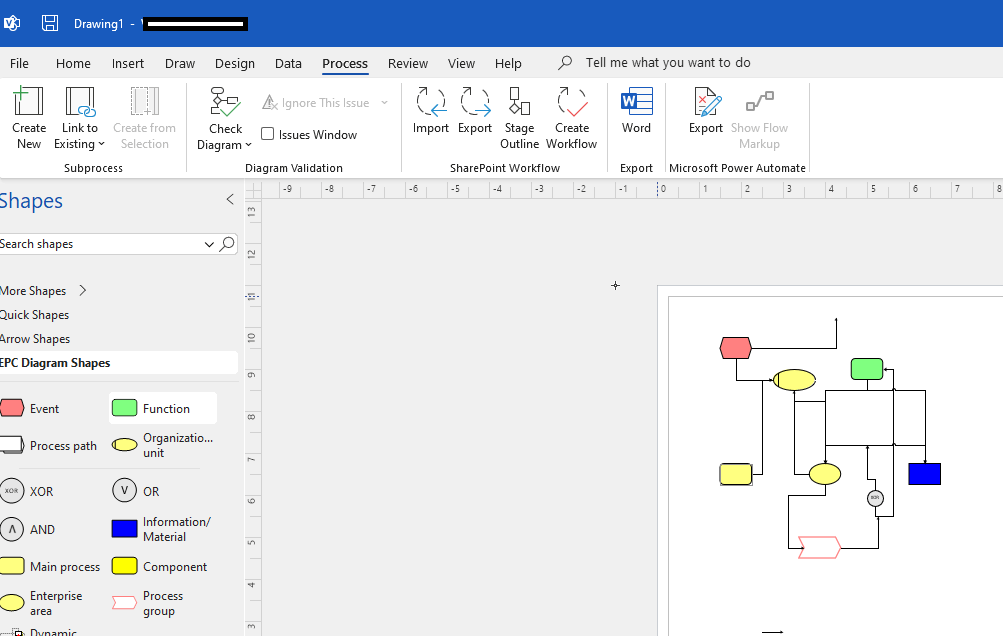Switch to the Home tab
This screenshot has height=636, width=1003.
click(x=73, y=63)
